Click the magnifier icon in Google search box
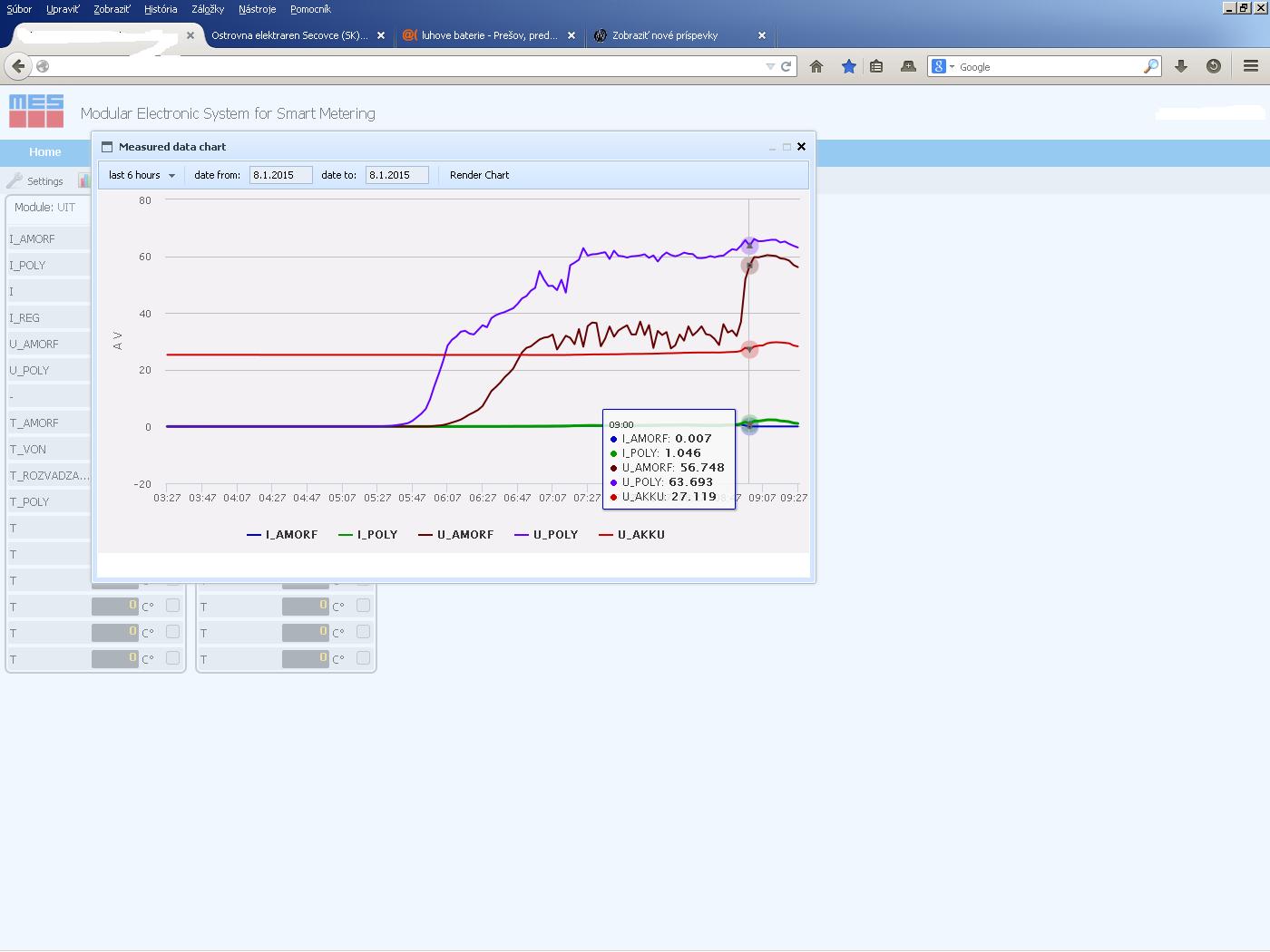 [x=1150, y=66]
